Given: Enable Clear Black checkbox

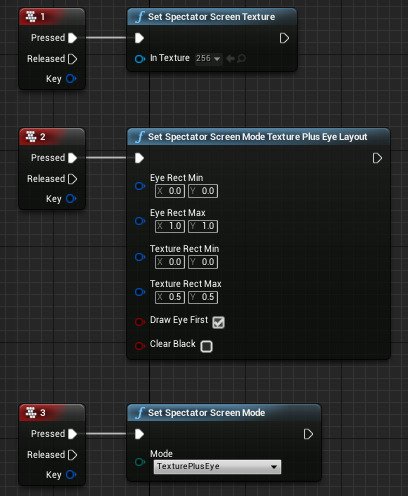Looking at the screenshot, I should point(206,346).
